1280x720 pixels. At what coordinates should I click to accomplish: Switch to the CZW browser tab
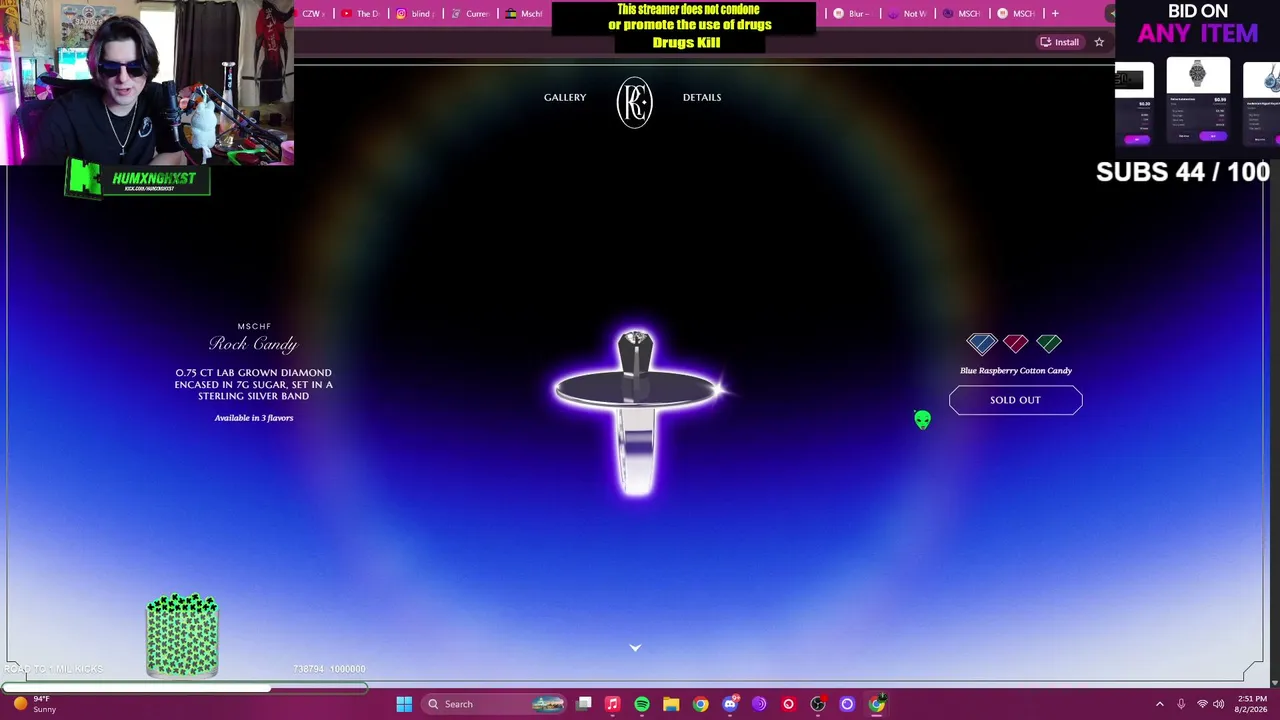coord(312,13)
